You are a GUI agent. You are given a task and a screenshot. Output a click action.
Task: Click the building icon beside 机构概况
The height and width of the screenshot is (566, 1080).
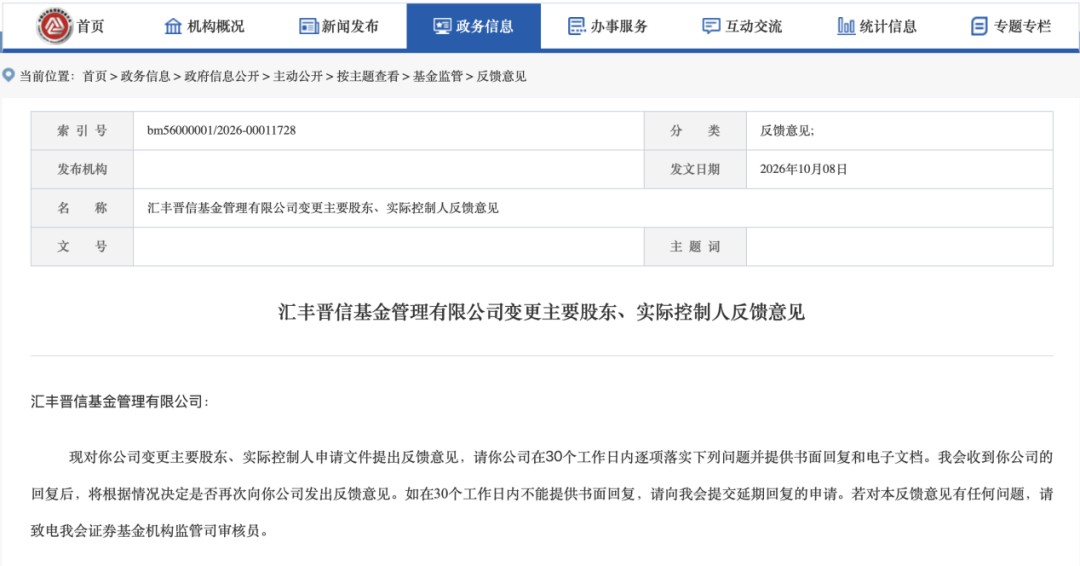point(173,26)
